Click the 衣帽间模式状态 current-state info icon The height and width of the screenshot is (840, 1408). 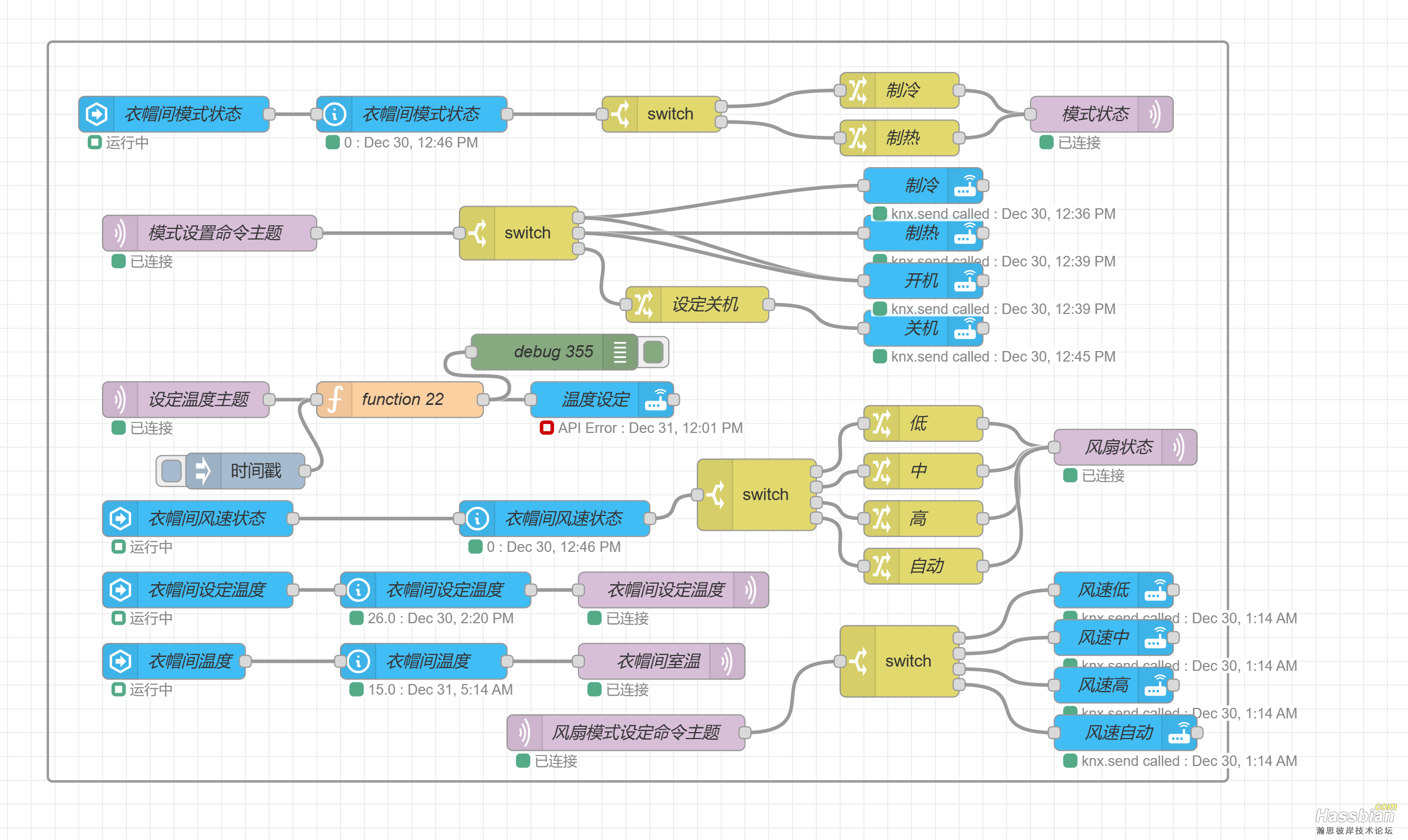pyautogui.click(x=335, y=114)
